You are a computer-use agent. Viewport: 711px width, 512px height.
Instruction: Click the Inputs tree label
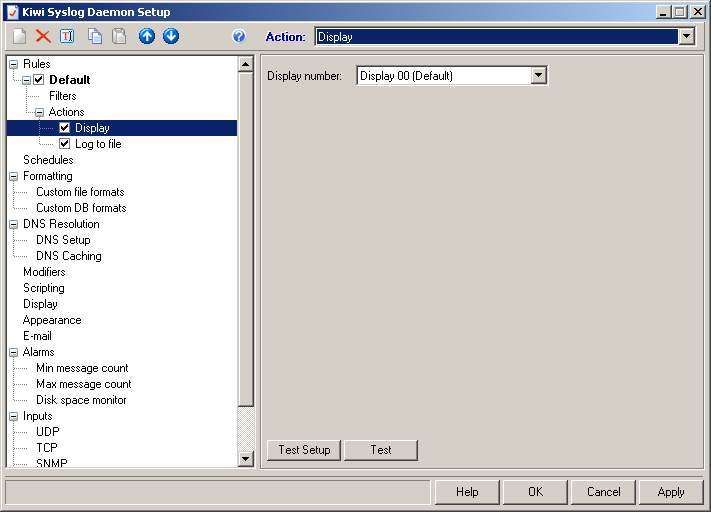[x=38, y=416]
